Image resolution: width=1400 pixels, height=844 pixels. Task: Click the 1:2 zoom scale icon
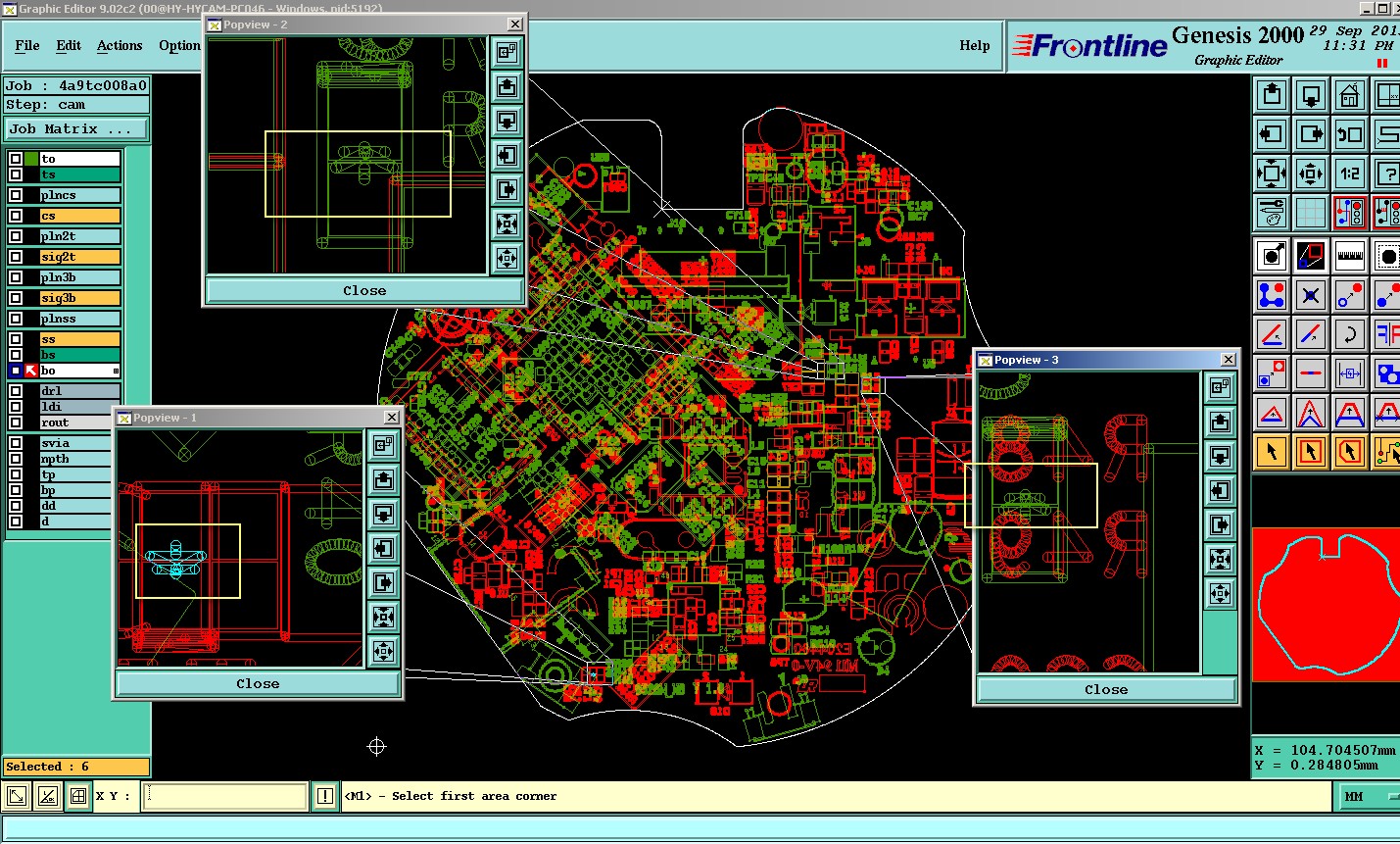tap(1350, 174)
